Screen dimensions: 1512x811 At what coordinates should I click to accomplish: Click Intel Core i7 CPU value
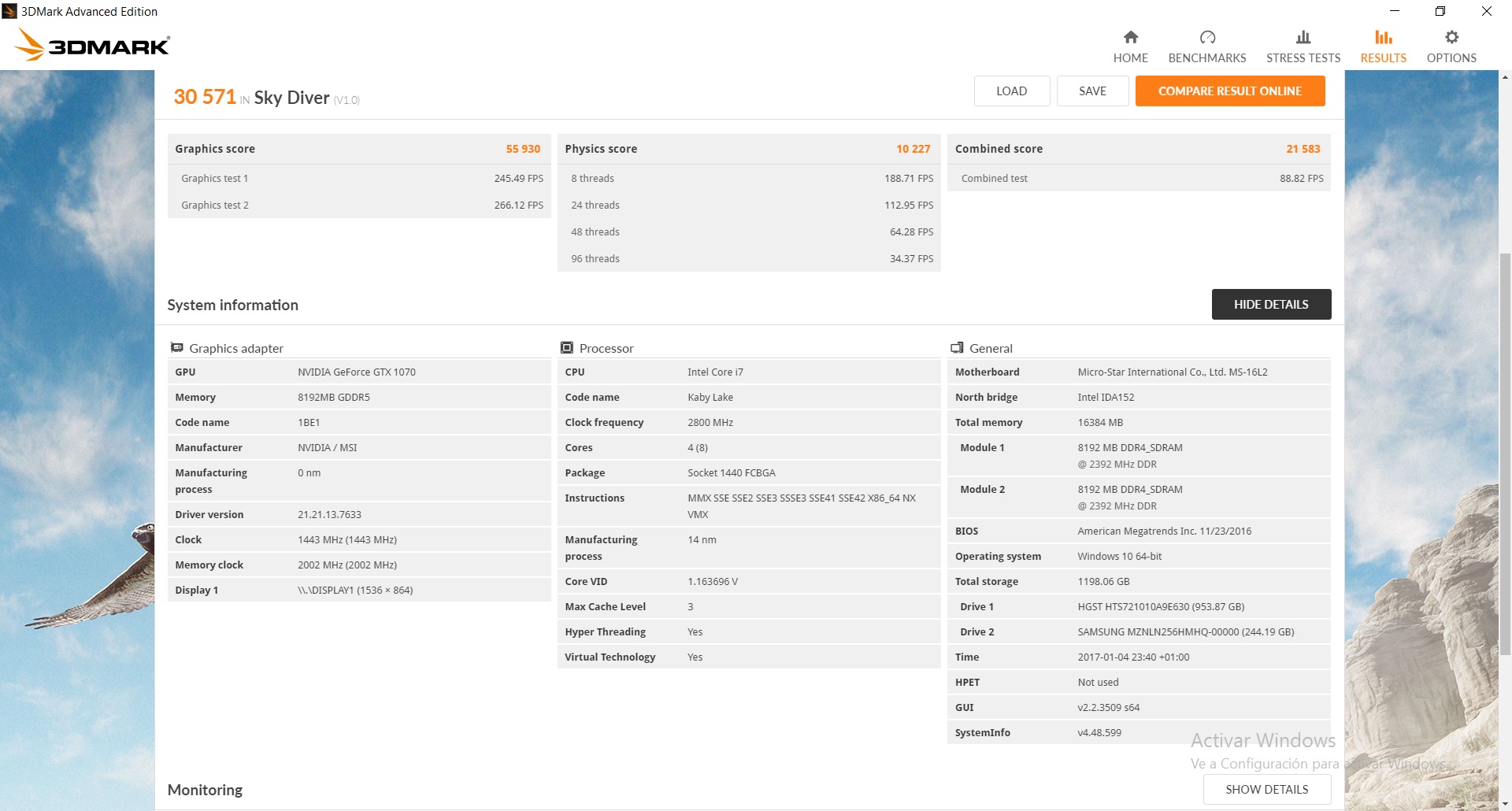click(715, 372)
